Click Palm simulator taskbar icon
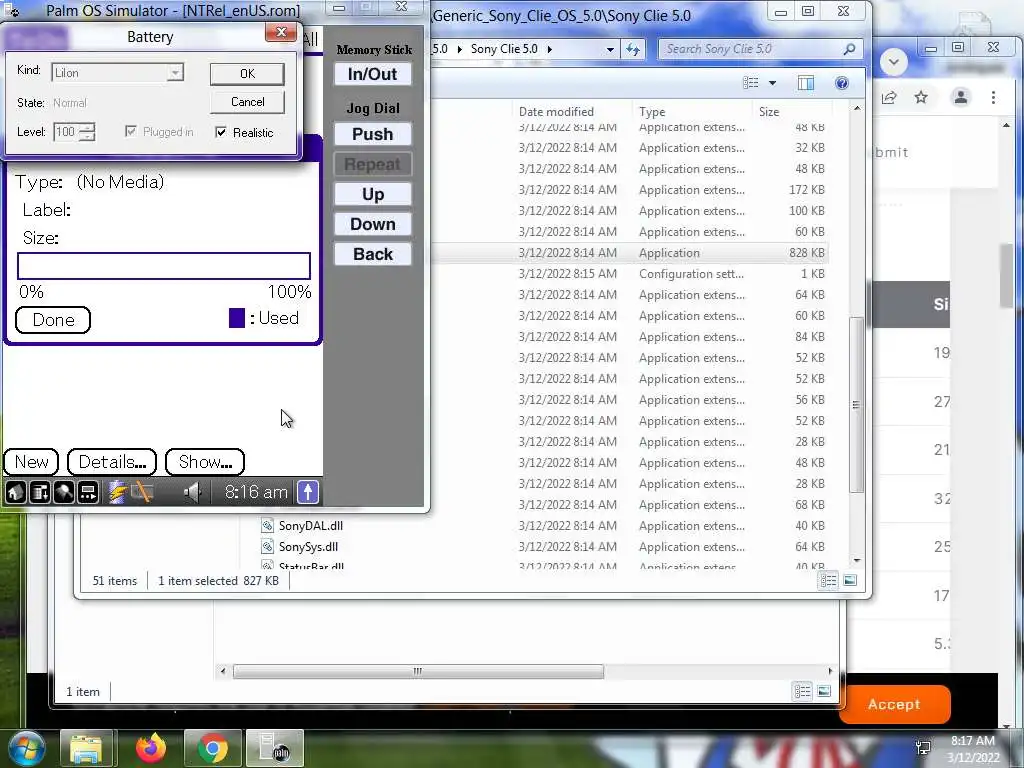The image size is (1024, 768). (x=275, y=748)
